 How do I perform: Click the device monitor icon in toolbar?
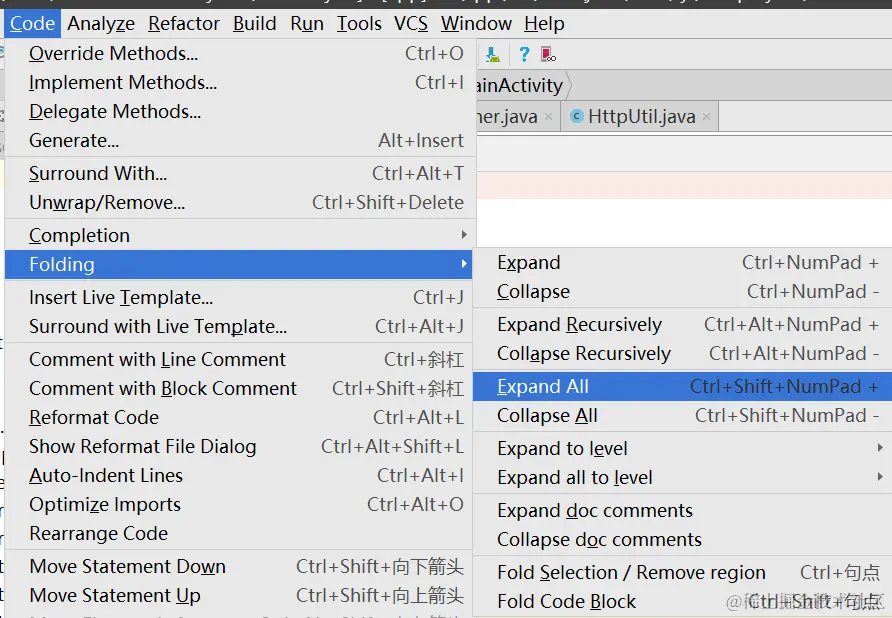[x=548, y=55]
